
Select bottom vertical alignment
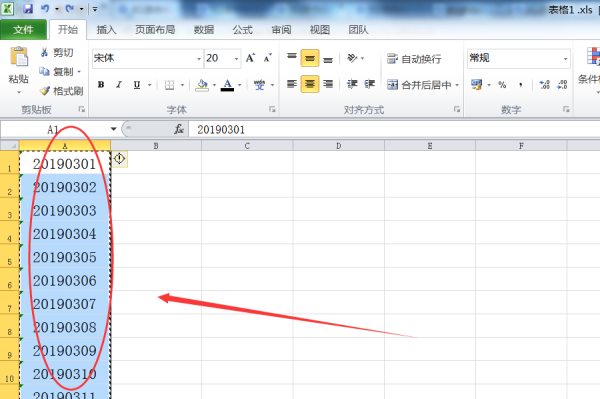click(328, 59)
